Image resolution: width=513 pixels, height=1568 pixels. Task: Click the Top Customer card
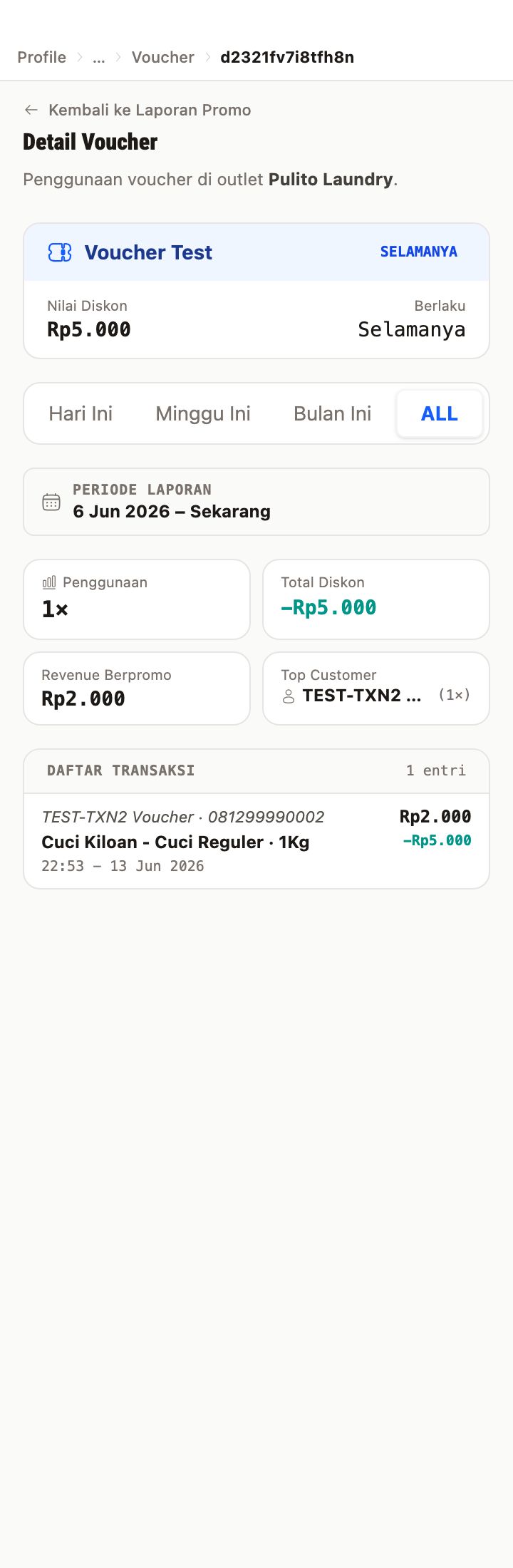[x=376, y=688]
